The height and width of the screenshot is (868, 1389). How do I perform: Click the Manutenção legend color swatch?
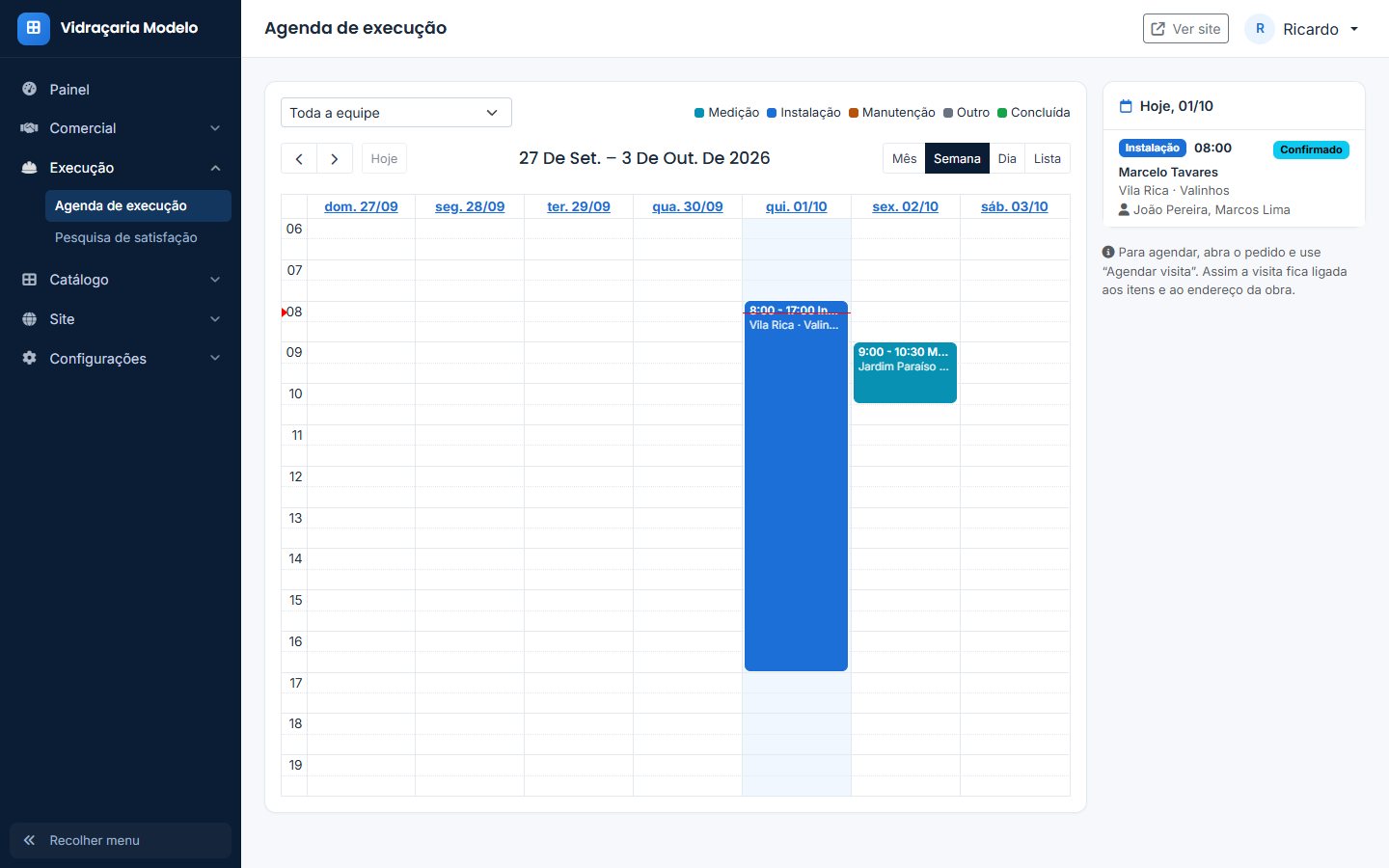pos(854,113)
